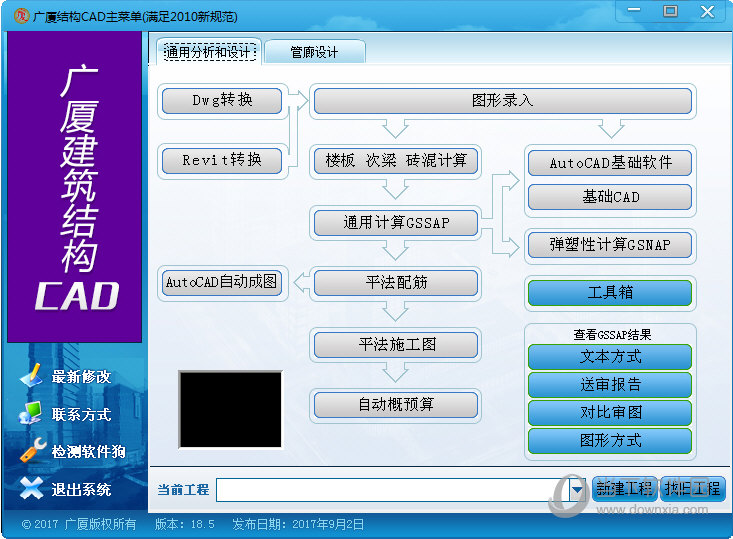Click the 当前工程 path input field

coord(390,489)
